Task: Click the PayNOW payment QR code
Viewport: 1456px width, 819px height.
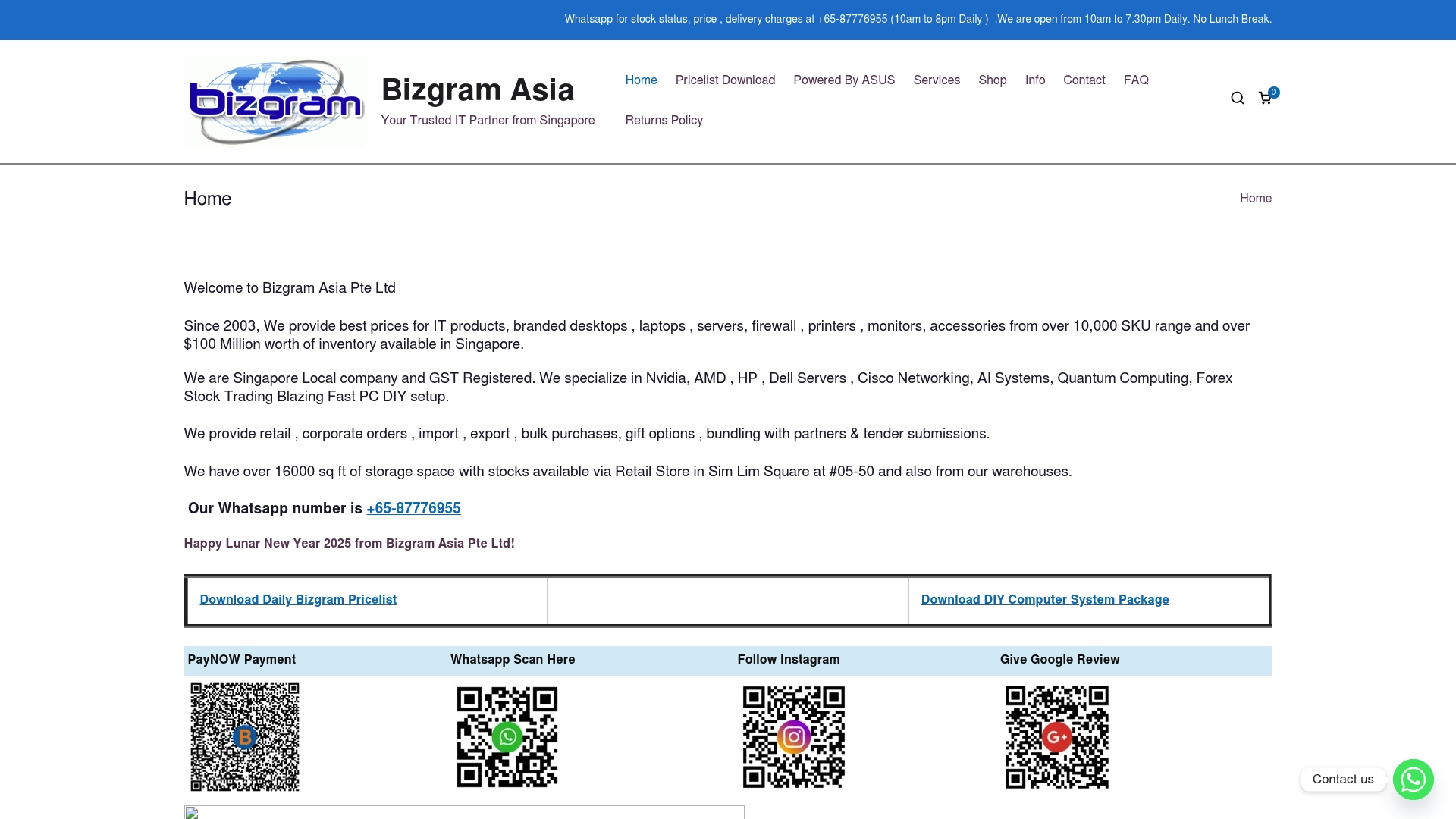Action: tap(244, 736)
